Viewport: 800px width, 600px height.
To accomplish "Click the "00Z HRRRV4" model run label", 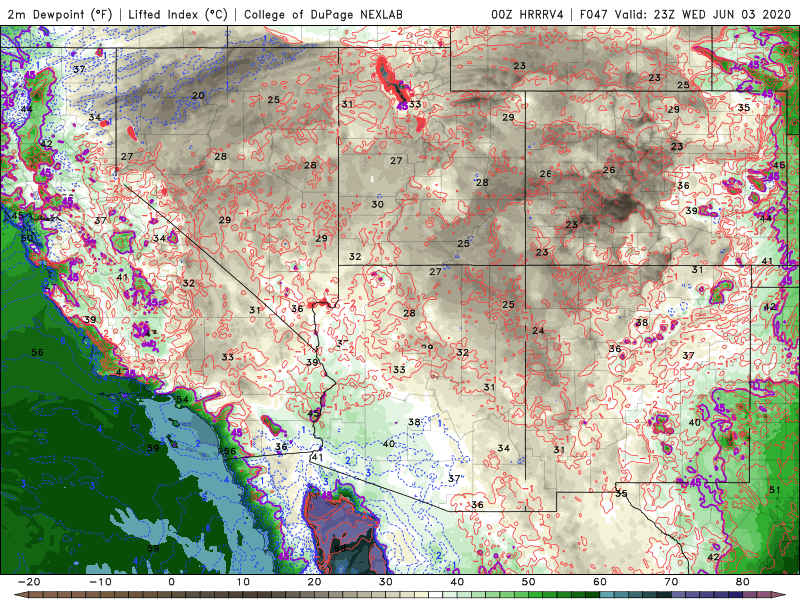I will (527, 14).
